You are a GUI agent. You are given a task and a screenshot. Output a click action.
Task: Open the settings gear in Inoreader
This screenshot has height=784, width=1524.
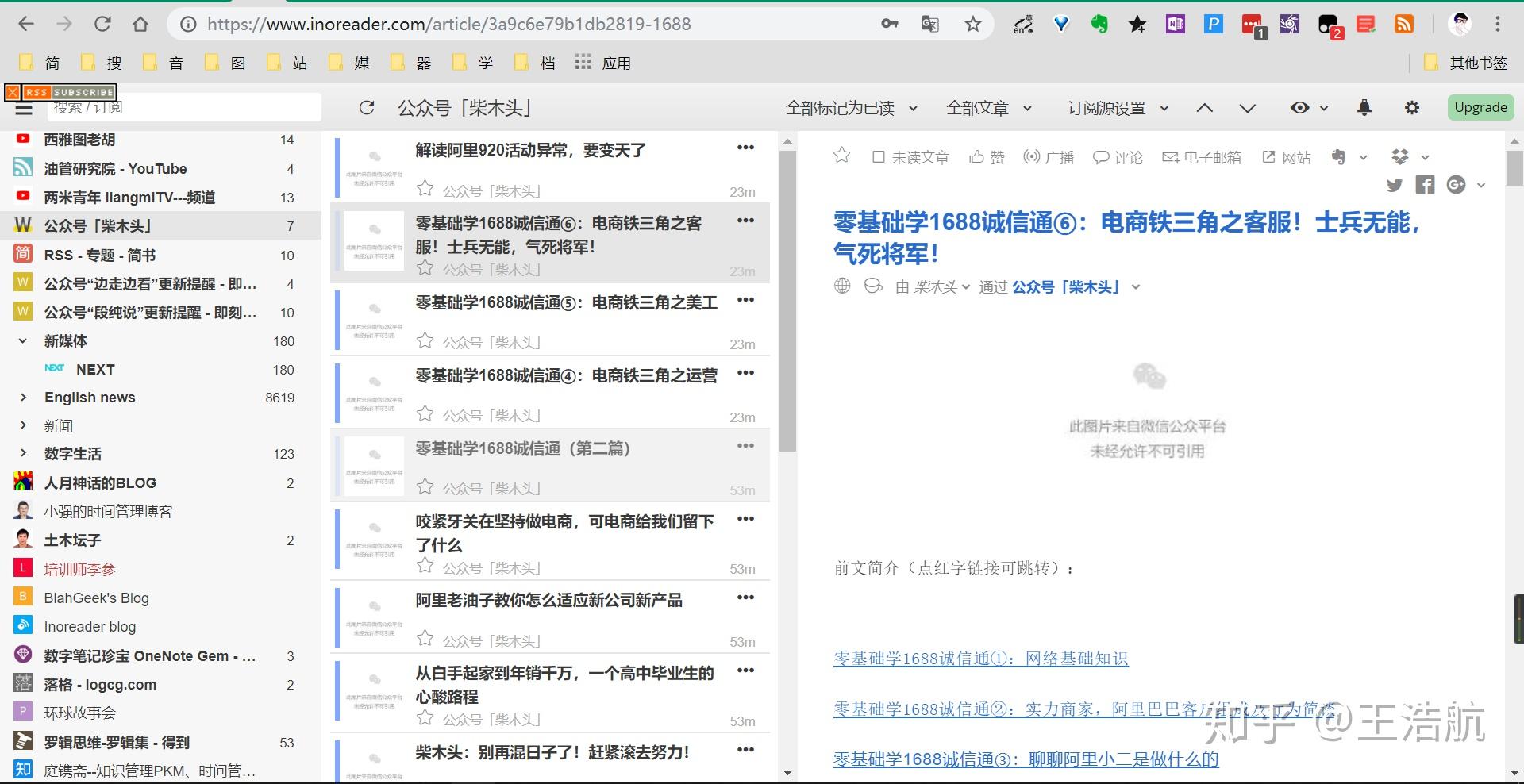[x=1411, y=107]
